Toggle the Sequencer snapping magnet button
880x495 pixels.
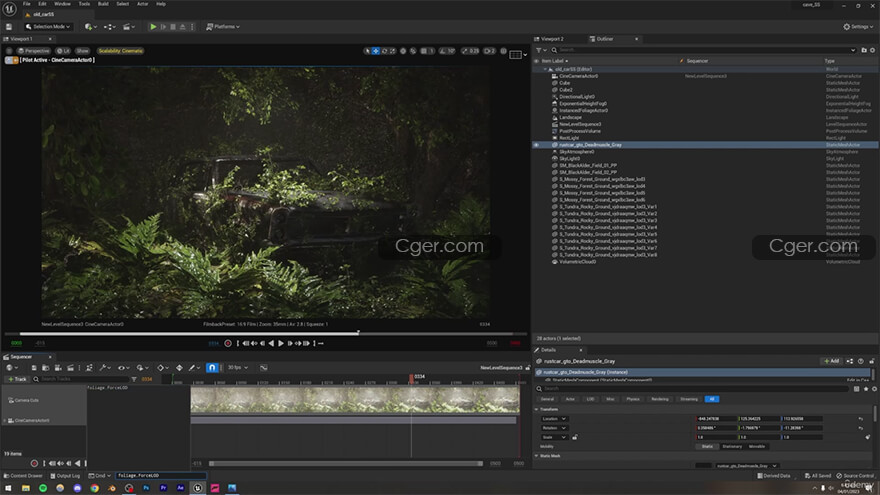point(212,368)
